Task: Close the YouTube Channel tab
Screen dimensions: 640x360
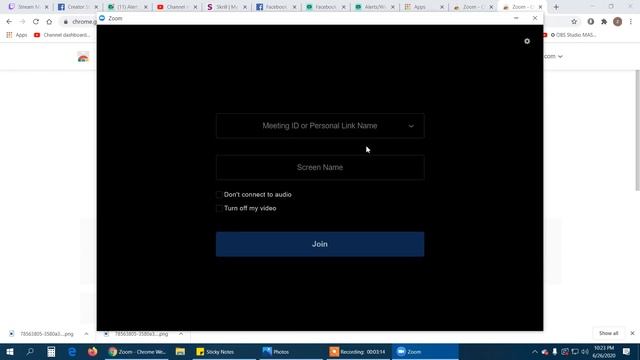Action: point(195,7)
